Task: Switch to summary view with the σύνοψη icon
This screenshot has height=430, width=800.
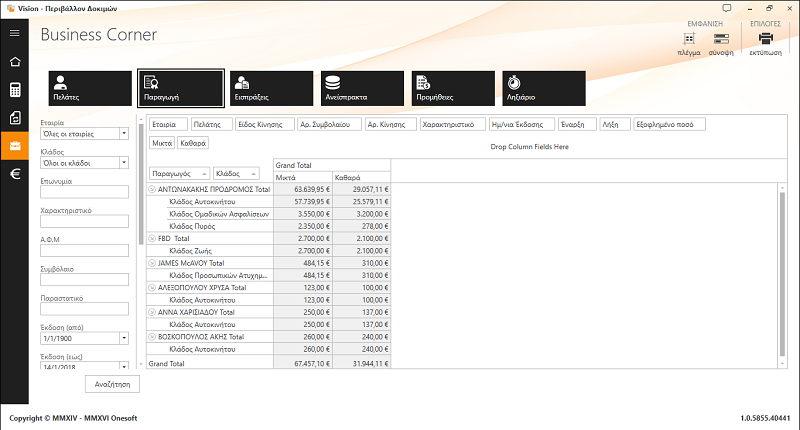Action: (x=722, y=41)
